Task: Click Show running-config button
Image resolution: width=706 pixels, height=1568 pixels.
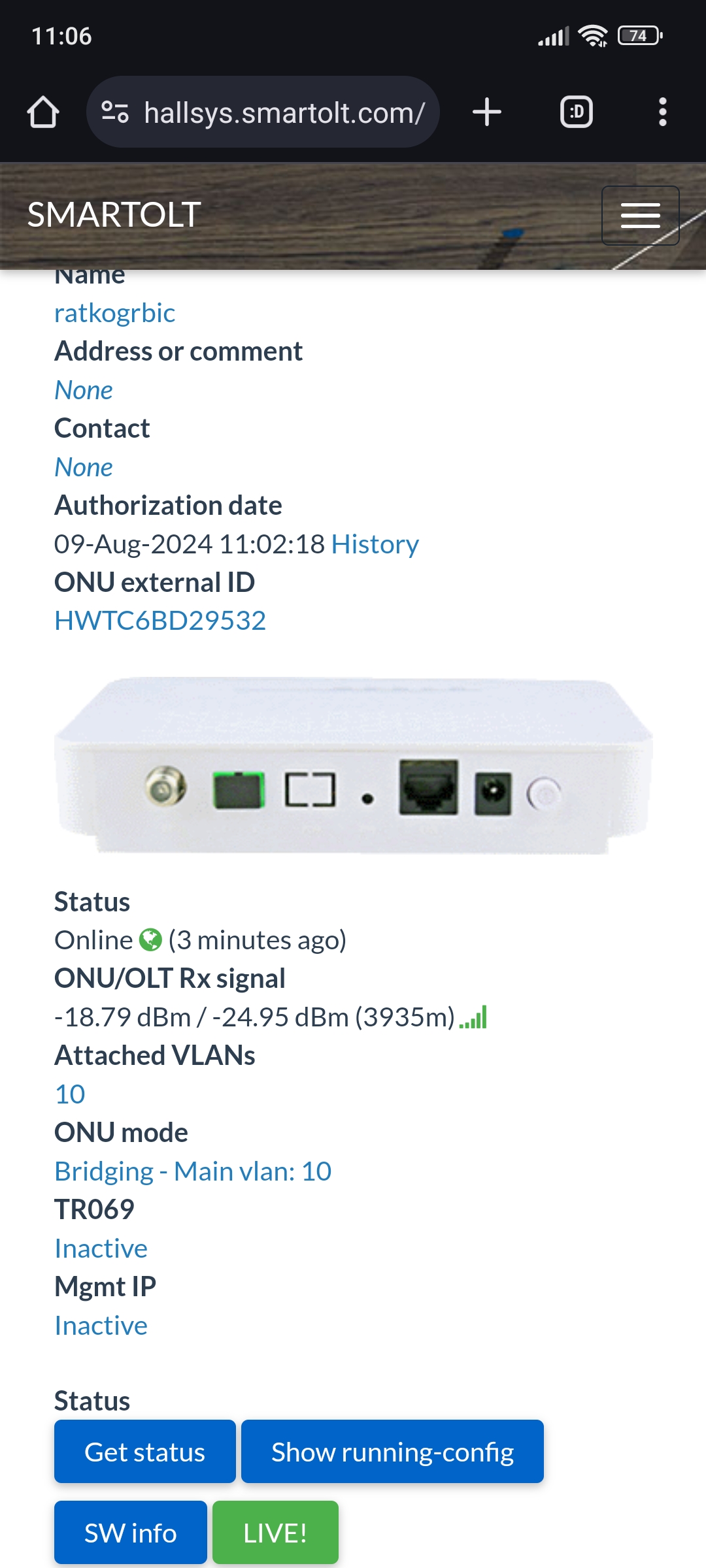Action: 392,1452
